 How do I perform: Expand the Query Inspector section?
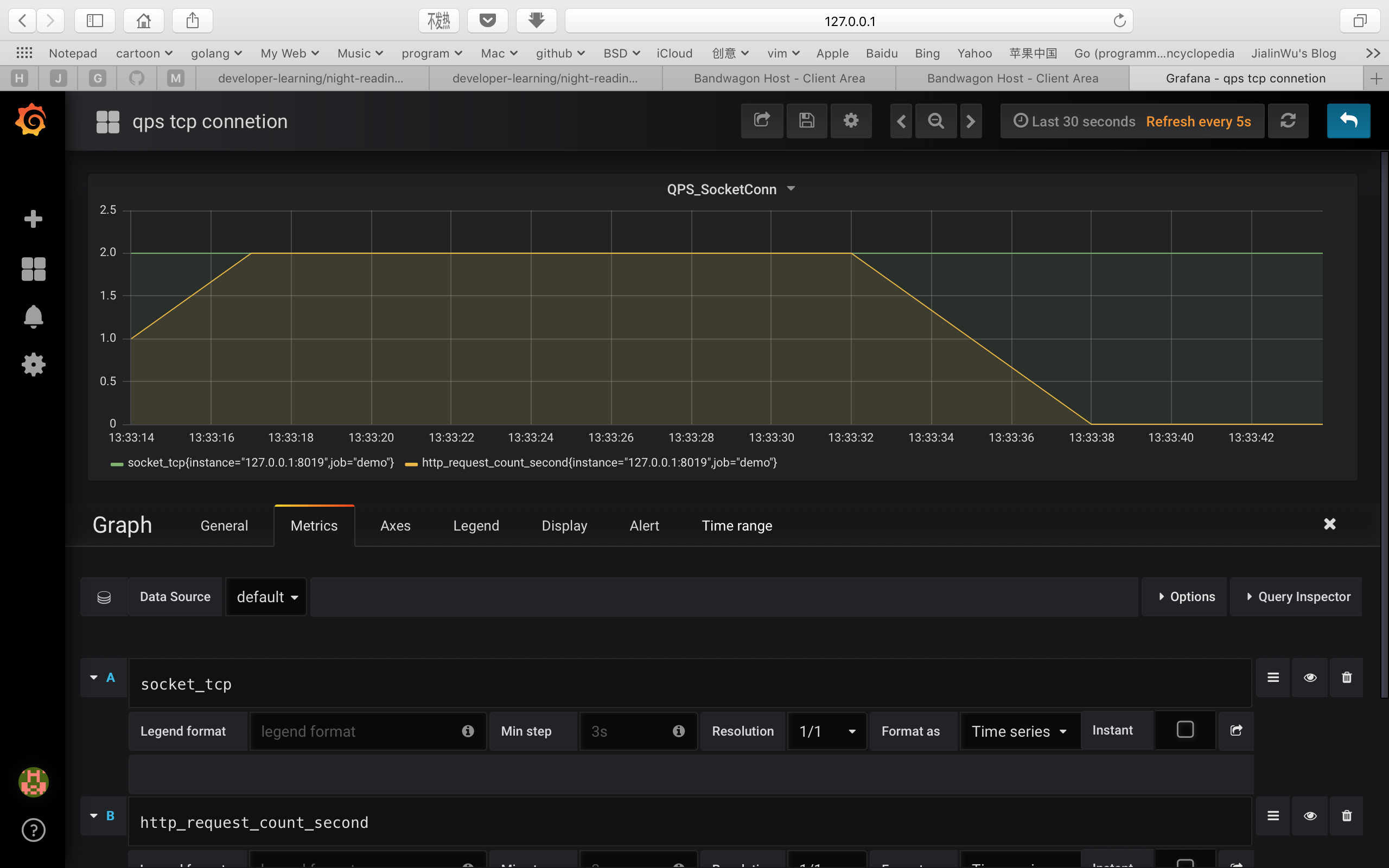point(1297,597)
